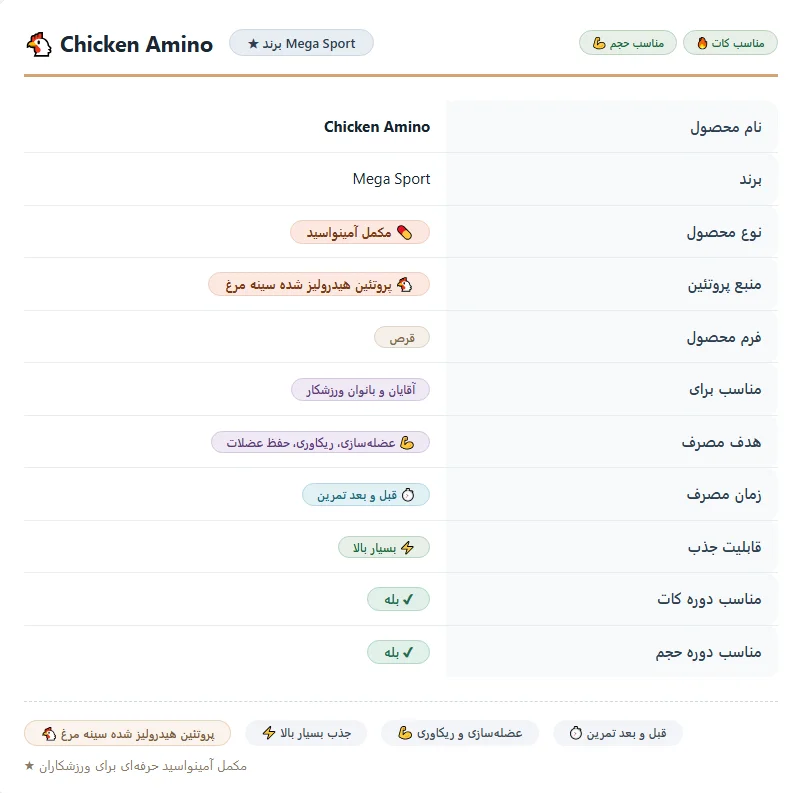Click the lightning bolt icon in the بسیار بالا badge

pyautogui.click(x=408, y=548)
